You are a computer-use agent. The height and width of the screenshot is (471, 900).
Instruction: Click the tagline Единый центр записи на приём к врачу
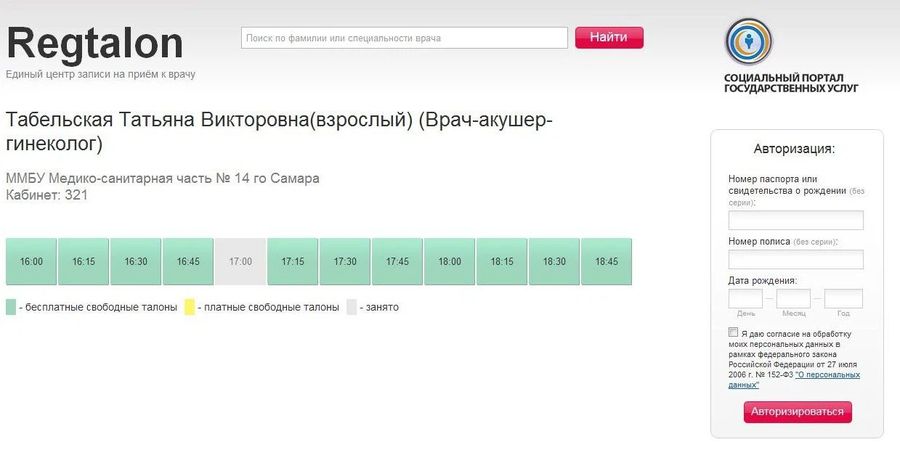100,74
